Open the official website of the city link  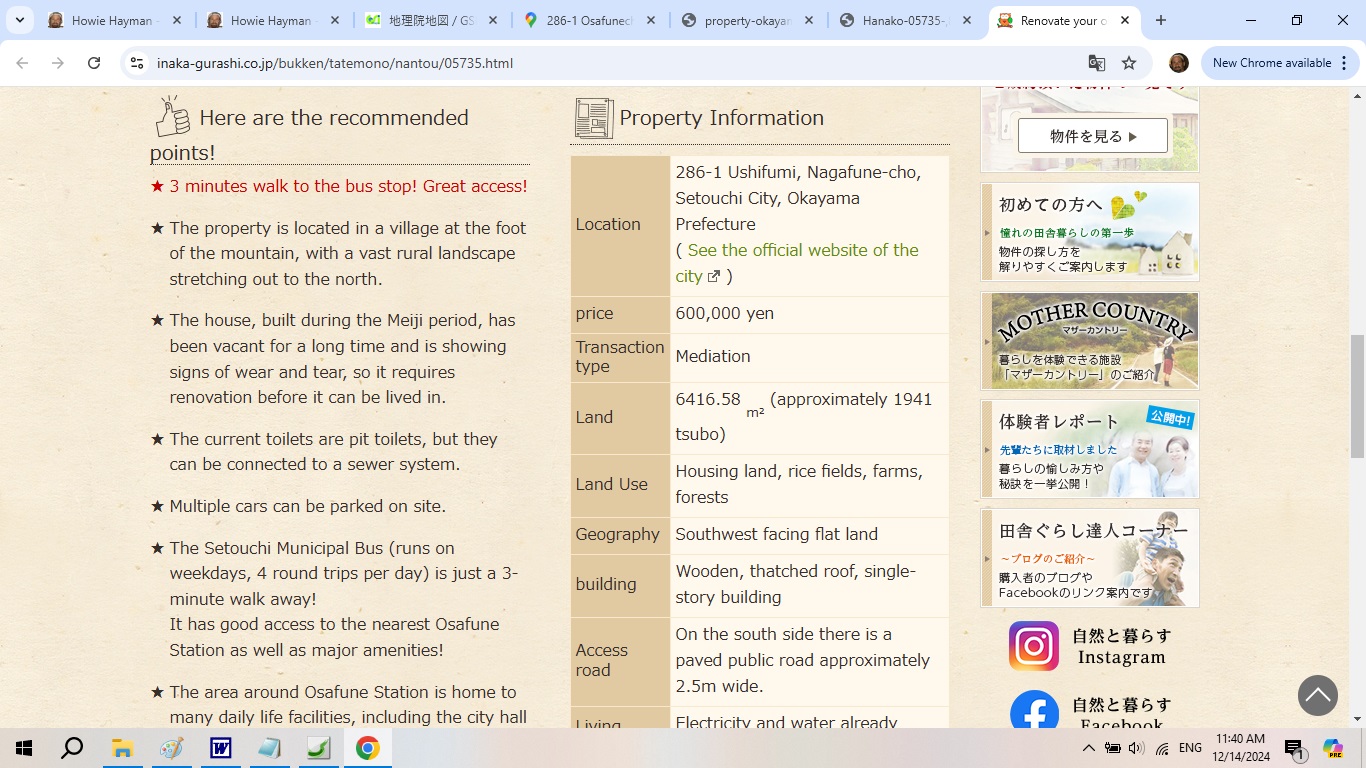pos(802,251)
